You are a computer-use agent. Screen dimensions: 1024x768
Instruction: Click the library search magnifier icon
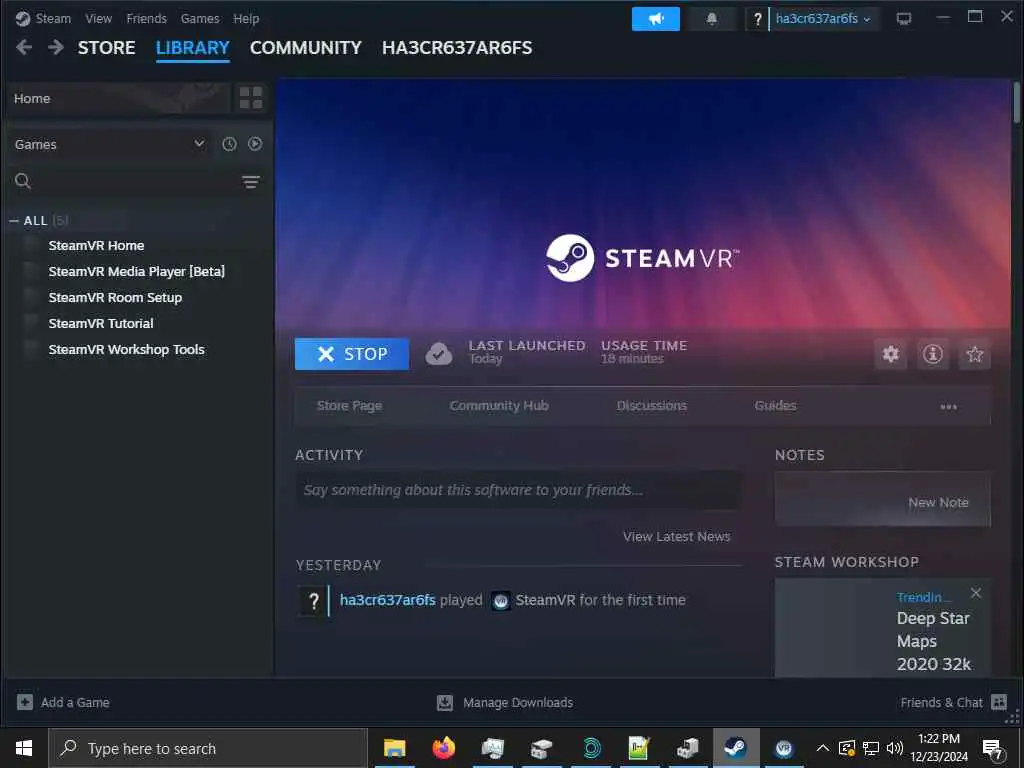pyautogui.click(x=23, y=181)
